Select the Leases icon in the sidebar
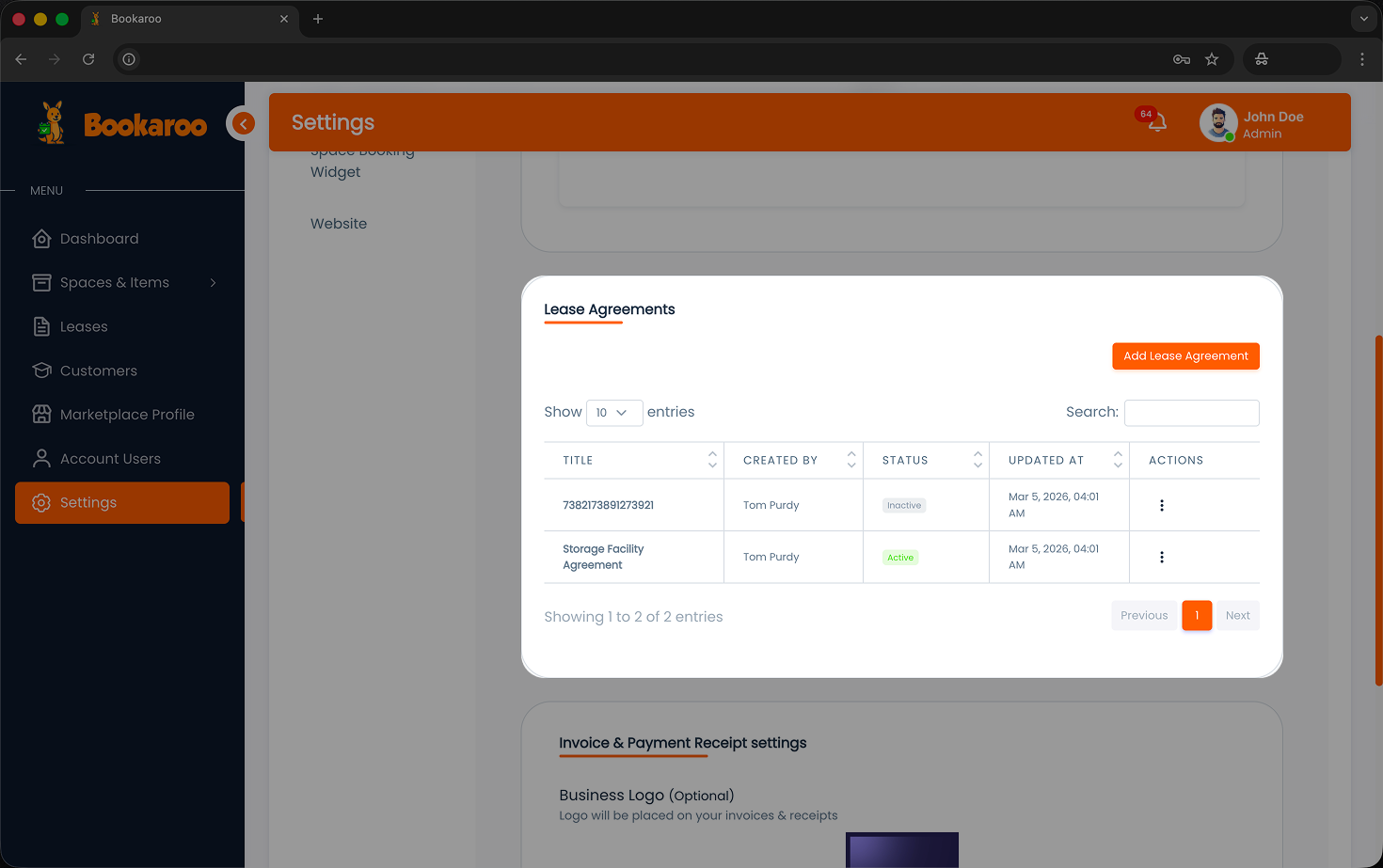Screen dimensions: 1383x868 click(41, 326)
